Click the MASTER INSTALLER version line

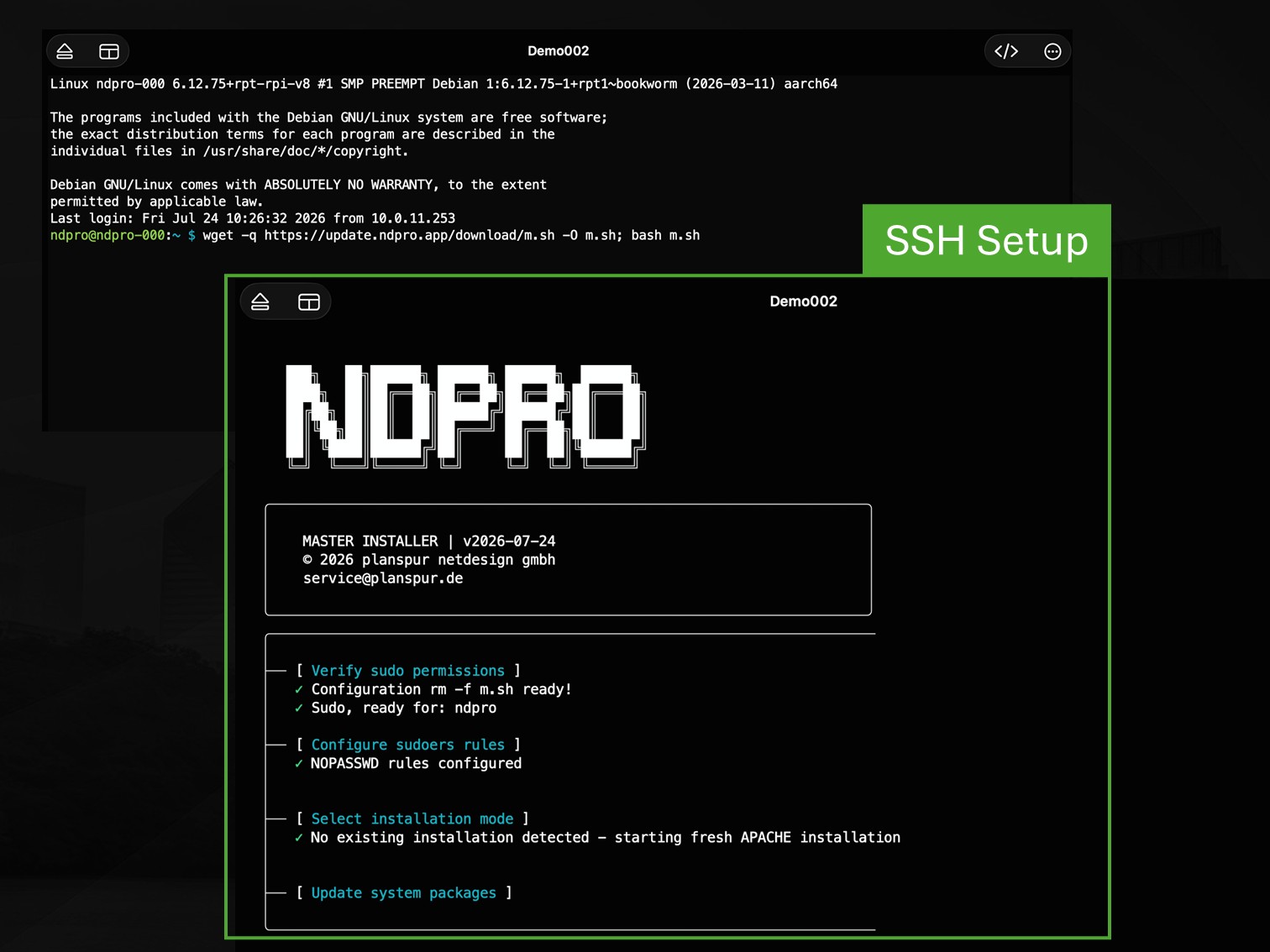click(x=429, y=541)
